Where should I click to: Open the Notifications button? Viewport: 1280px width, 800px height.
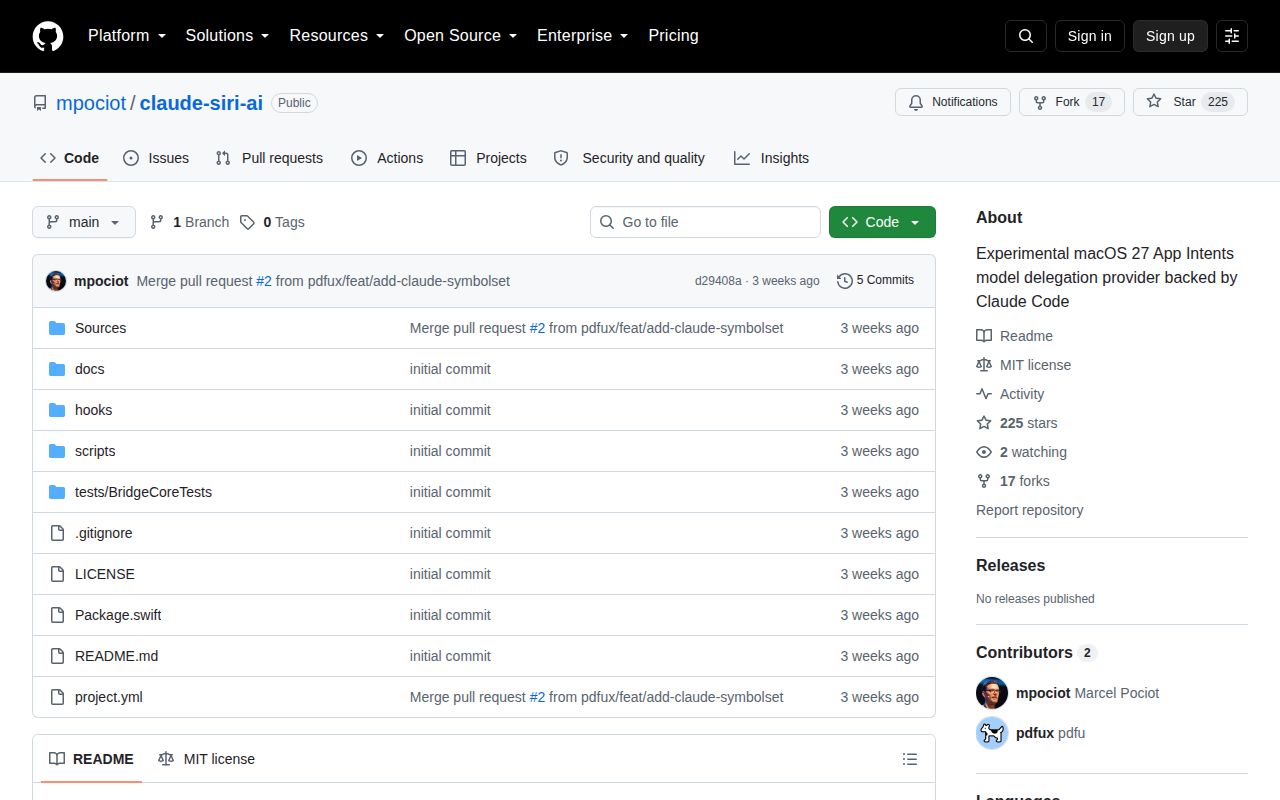953,102
